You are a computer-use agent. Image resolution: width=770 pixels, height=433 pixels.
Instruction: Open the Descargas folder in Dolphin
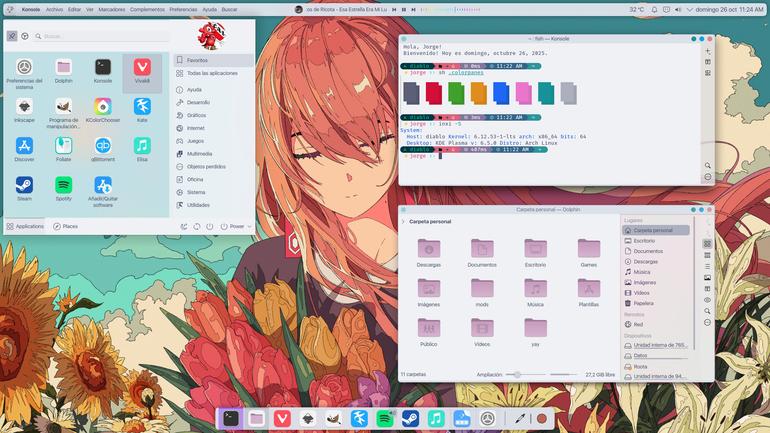pyautogui.click(x=429, y=252)
